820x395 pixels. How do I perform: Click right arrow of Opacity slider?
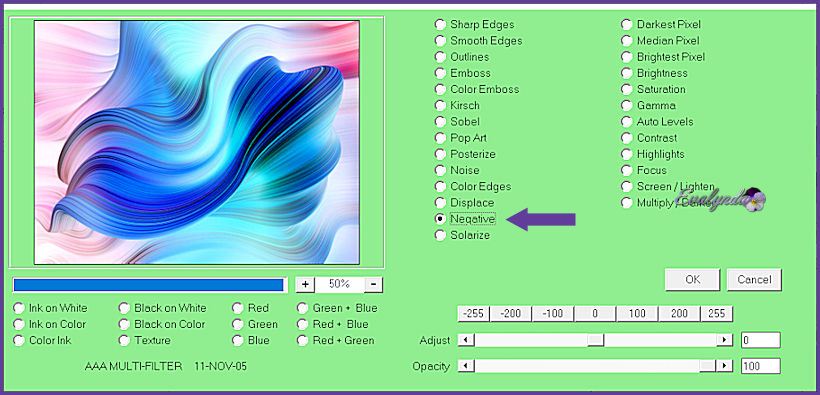(724, 366)
